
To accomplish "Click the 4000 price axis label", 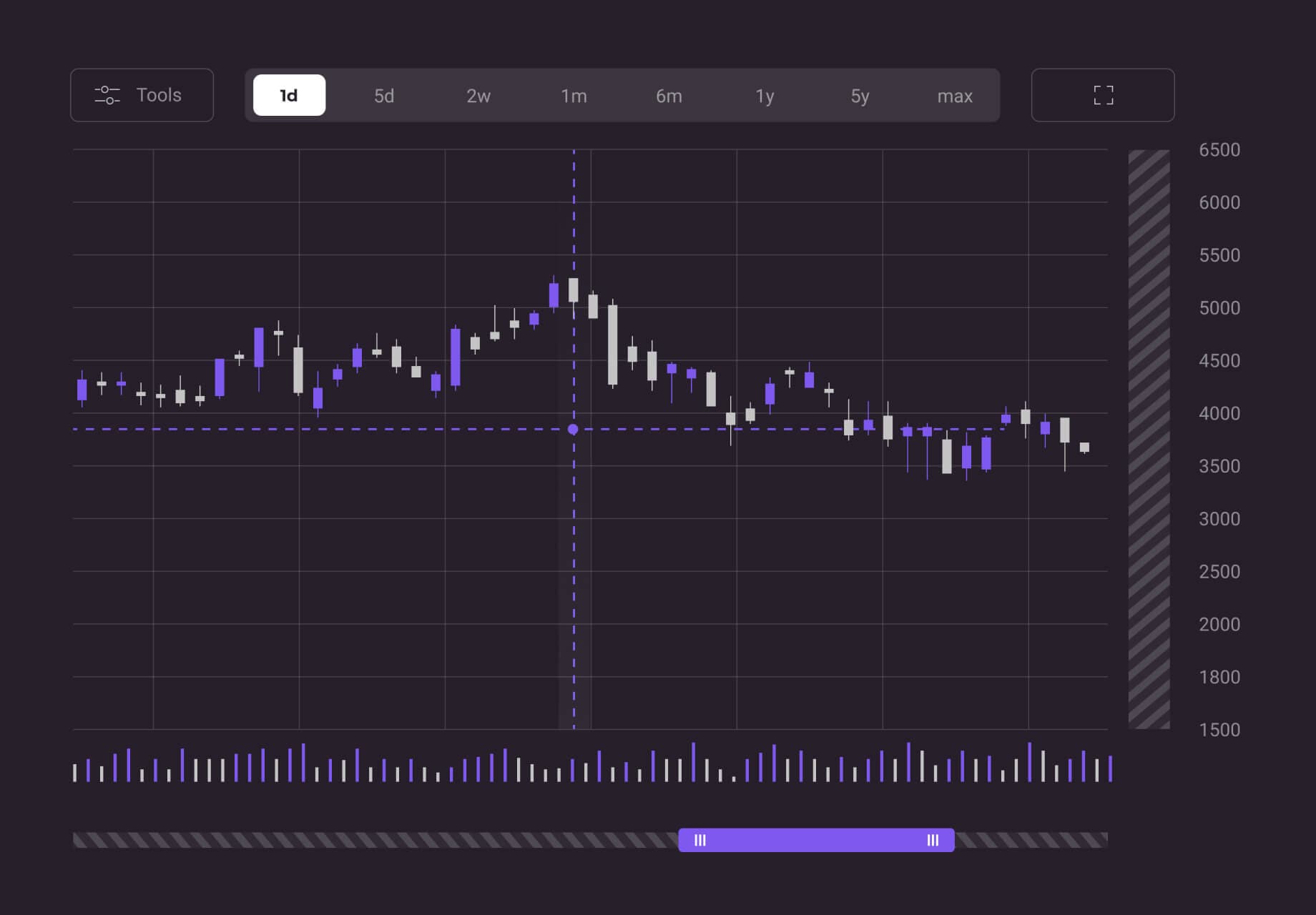I will point(1219,413).
